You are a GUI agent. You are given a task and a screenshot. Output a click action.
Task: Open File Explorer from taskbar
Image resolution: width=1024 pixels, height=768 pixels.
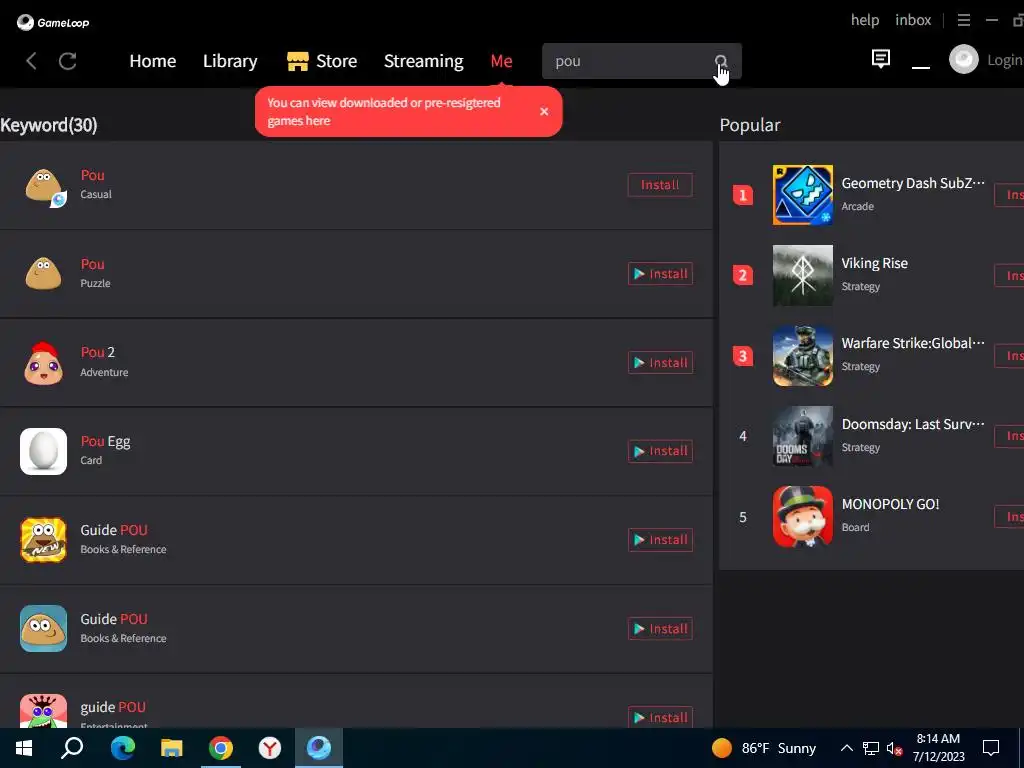172,748
